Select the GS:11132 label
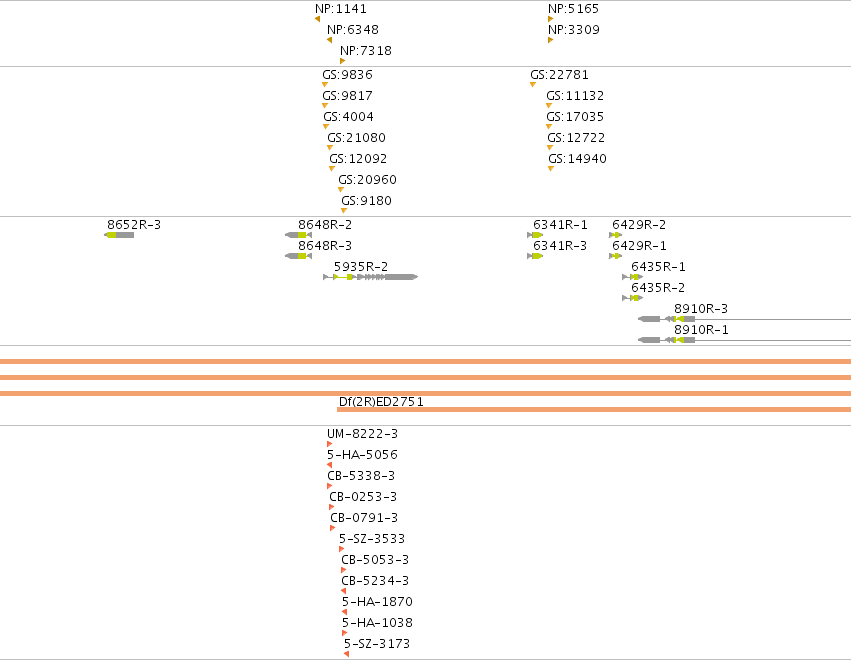The width and height of the screenshot is (851, 660). tap(575, 96)
